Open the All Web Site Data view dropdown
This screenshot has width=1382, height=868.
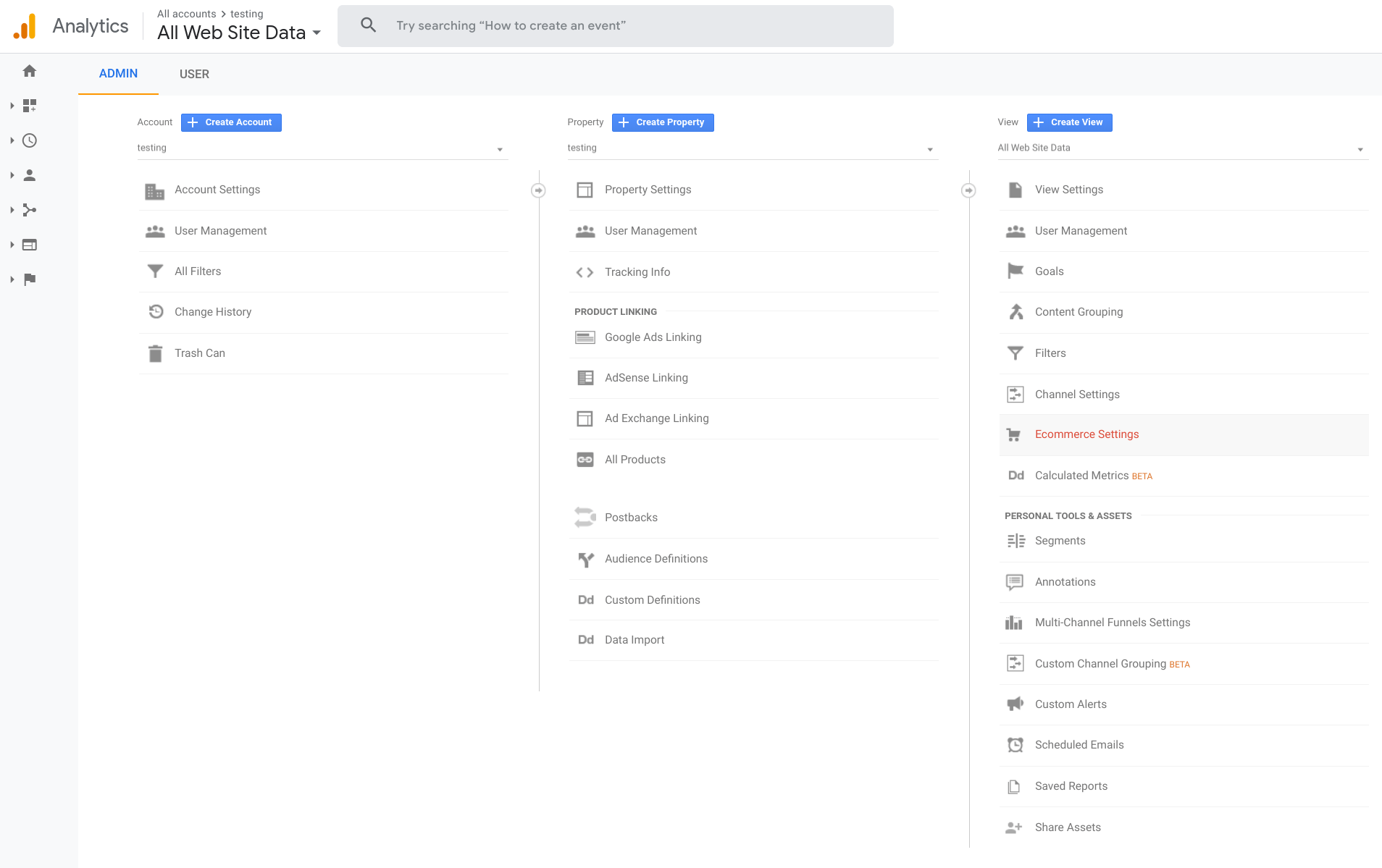coord(1183,148)
